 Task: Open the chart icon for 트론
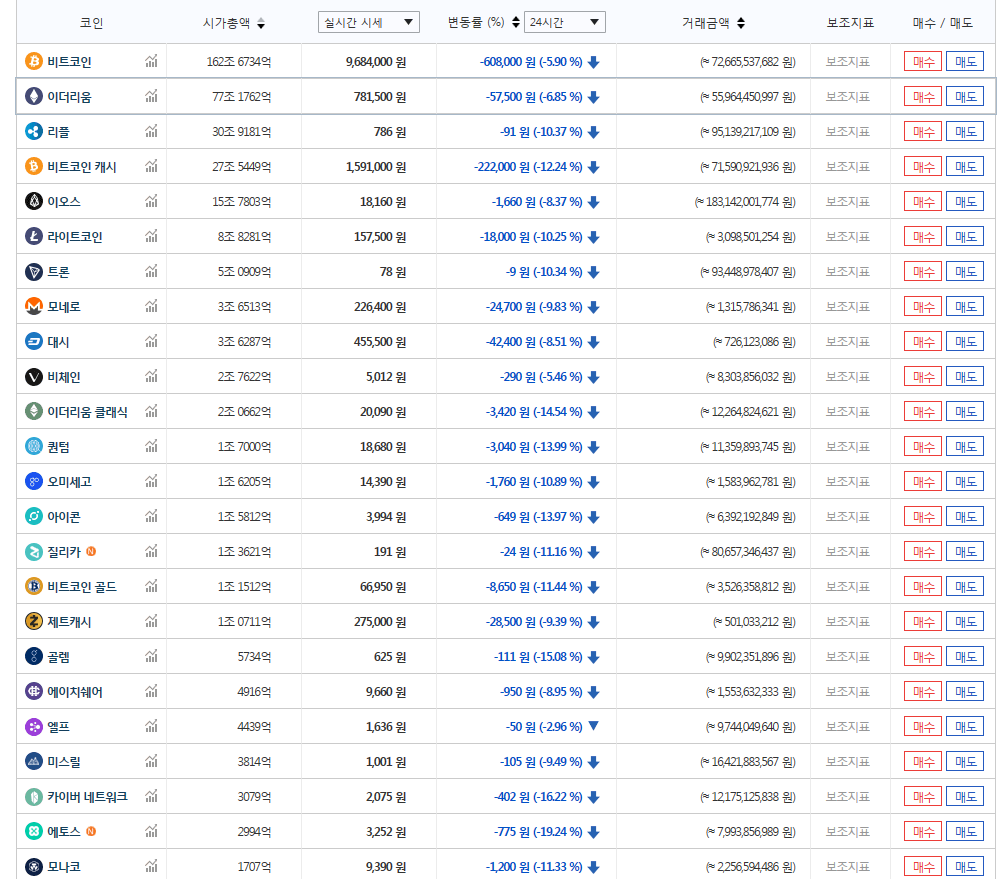pos(151,272)
